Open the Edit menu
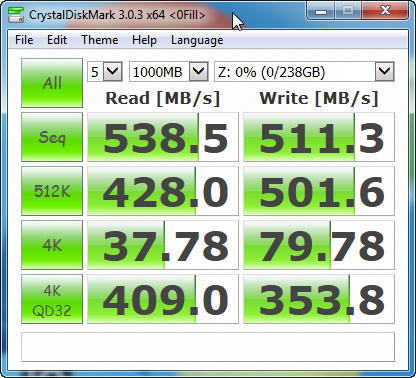This screenshot has width=416, height=378. point(57,40)
